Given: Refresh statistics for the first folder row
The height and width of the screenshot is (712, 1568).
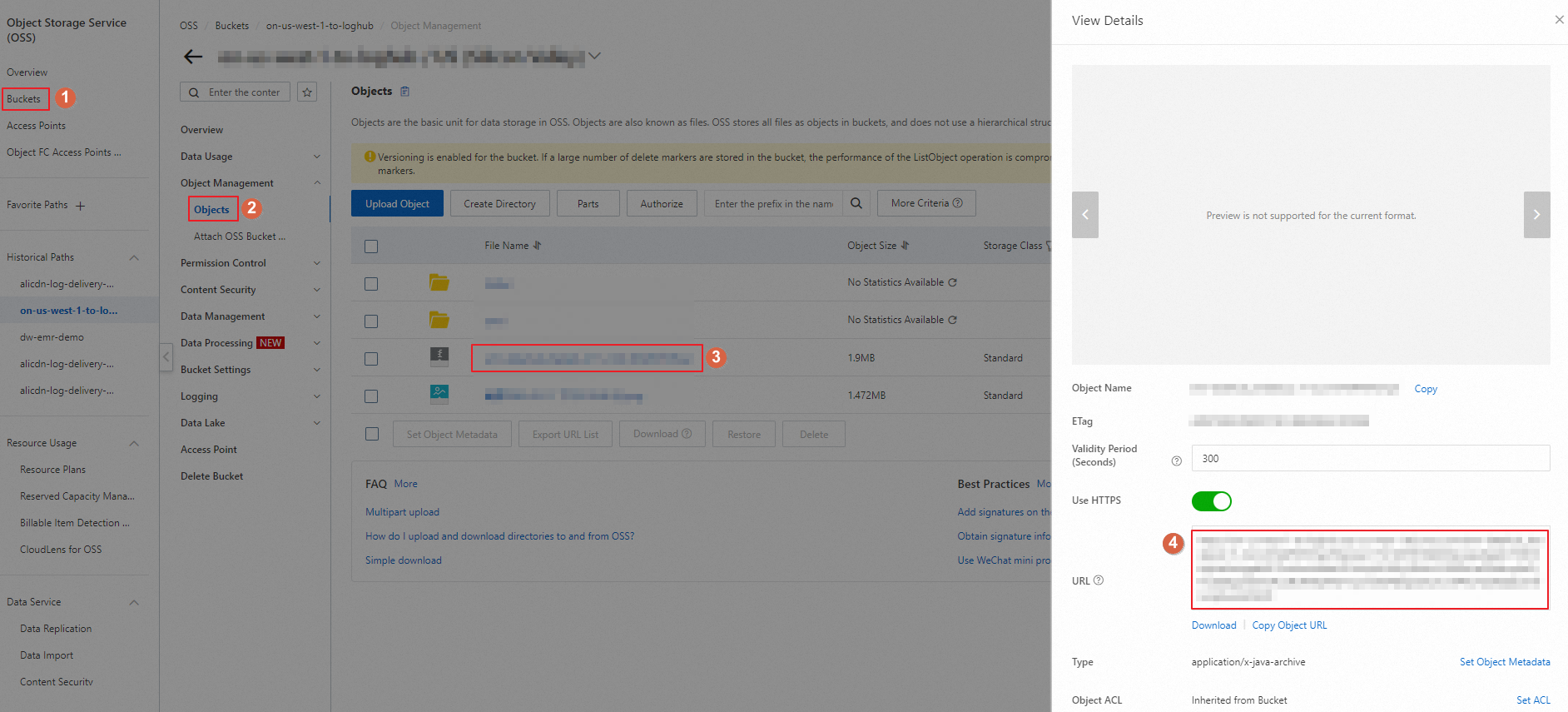Looking at the screenshot, I should click(953, 282).
